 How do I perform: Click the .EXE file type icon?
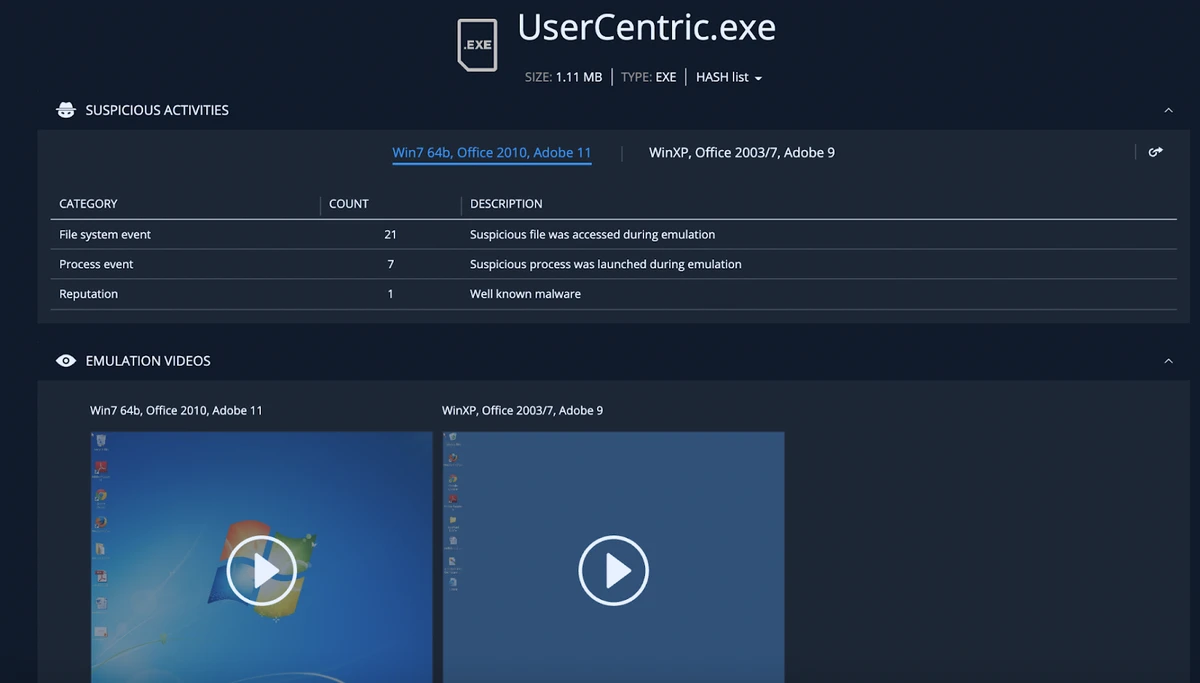point(477,45)
